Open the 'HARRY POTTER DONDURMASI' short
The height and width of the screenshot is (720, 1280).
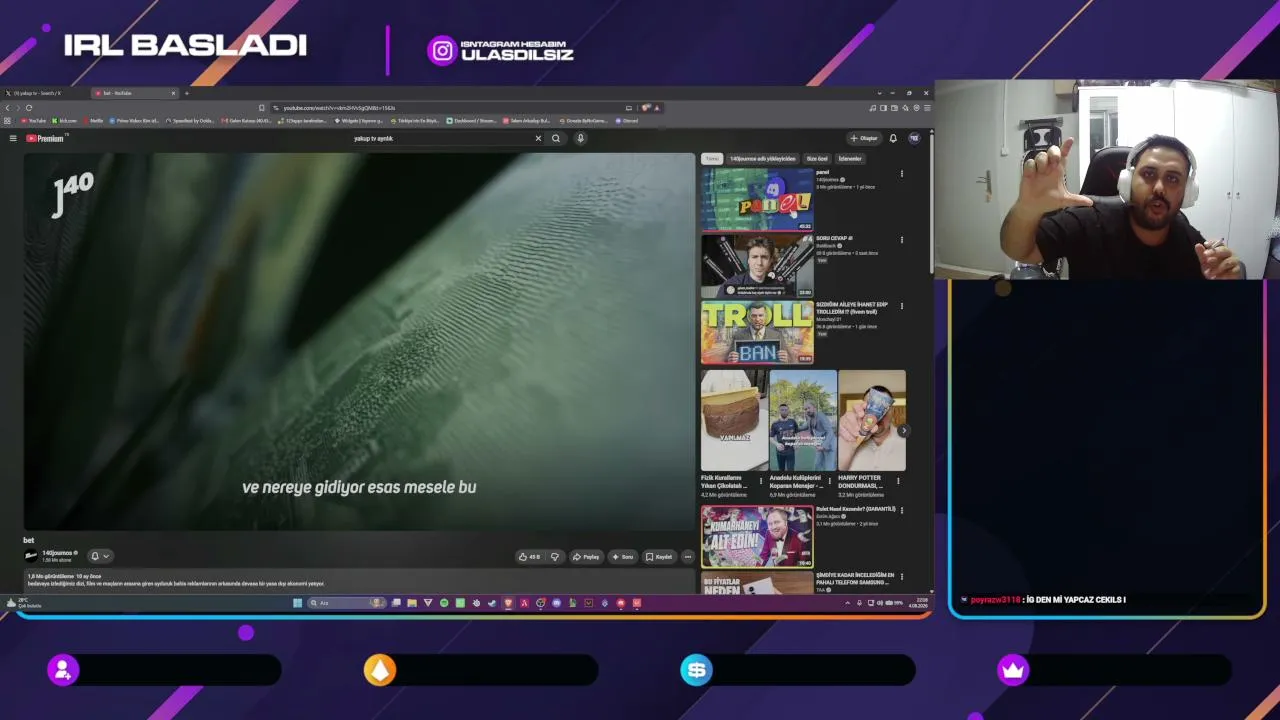[x=872, y=421]
